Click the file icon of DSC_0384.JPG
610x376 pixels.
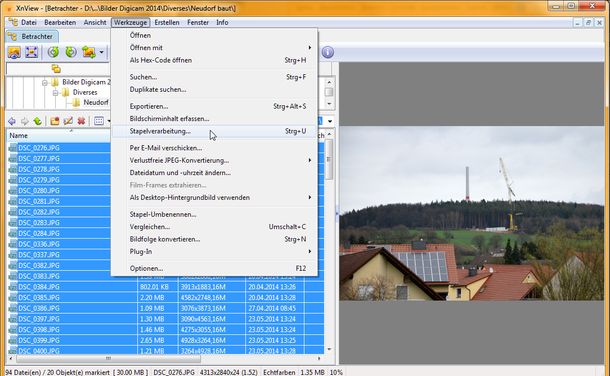13,287
